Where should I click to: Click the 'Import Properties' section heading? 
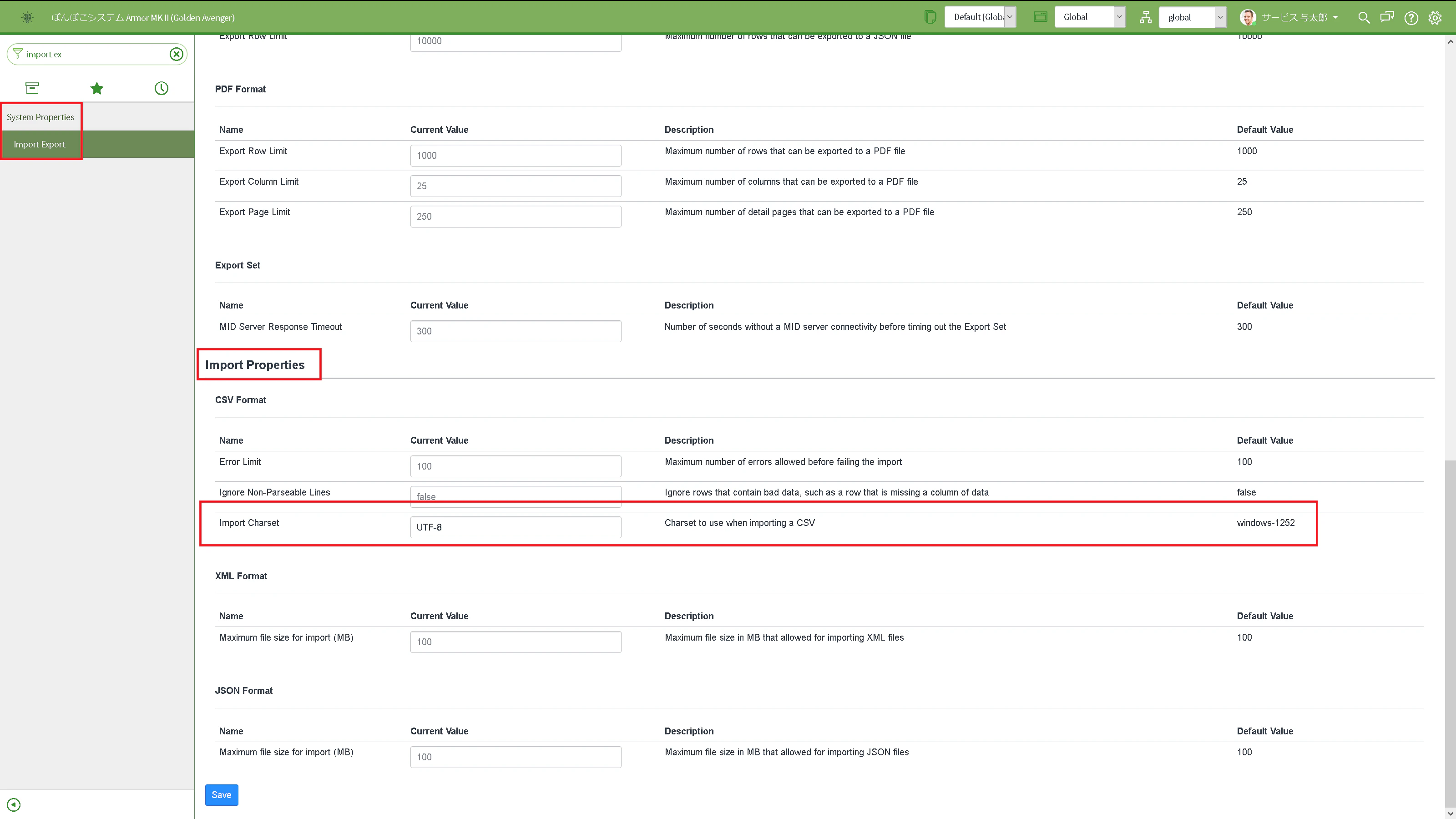coord(255,364)
